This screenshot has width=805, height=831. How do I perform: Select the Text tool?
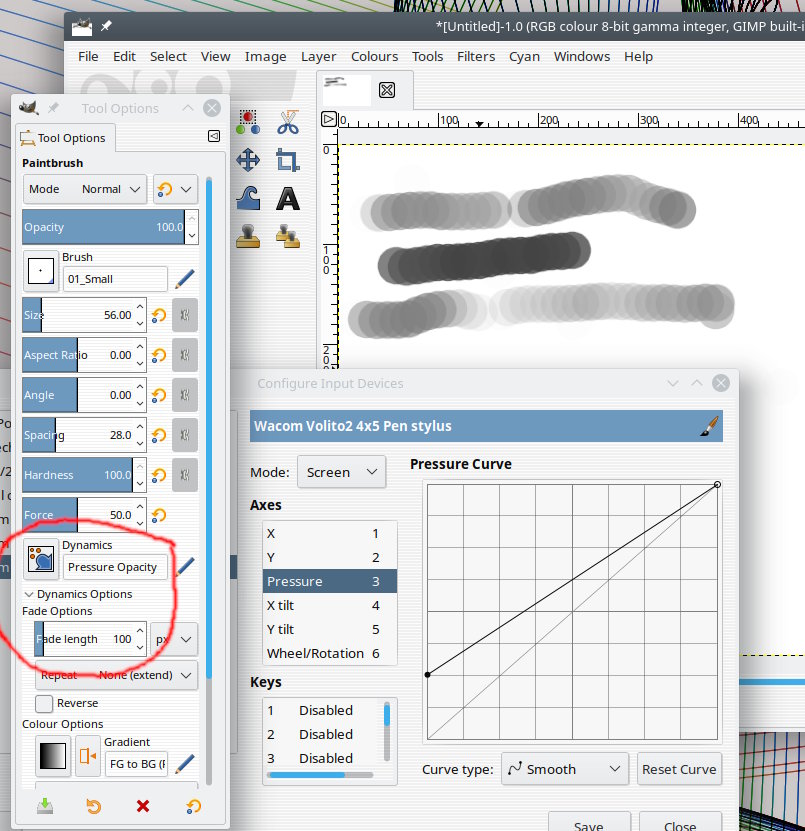tap(288, 199)
